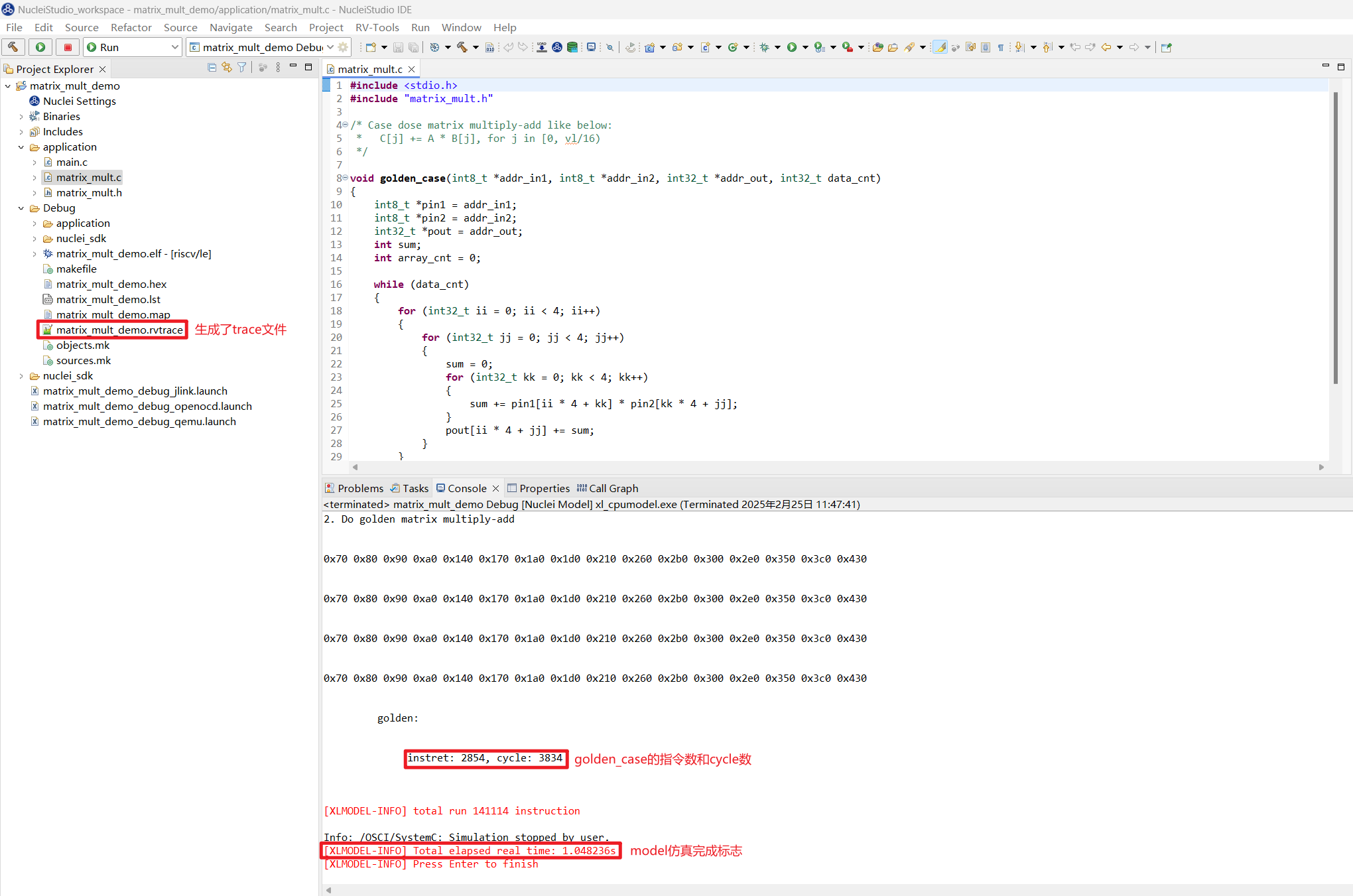Select matrix_mult_demo.lst file

(102, 299)
